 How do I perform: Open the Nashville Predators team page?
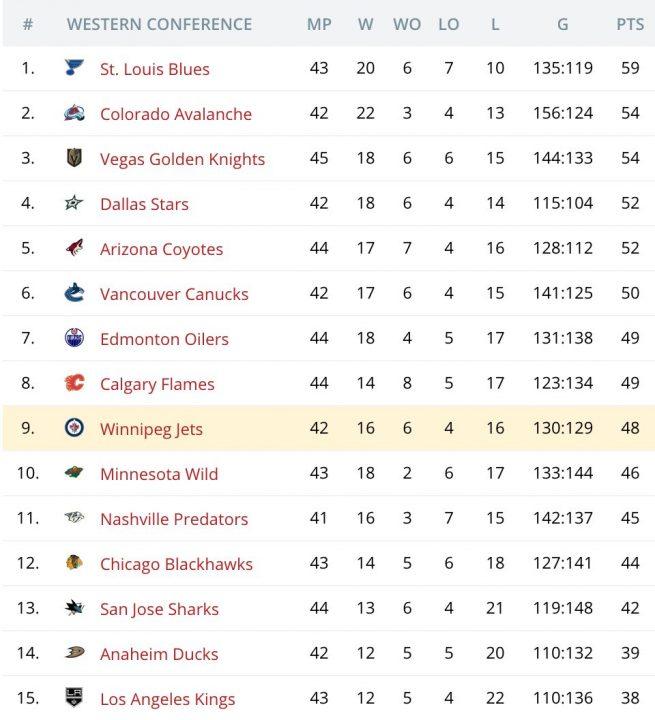pos(174,519)
